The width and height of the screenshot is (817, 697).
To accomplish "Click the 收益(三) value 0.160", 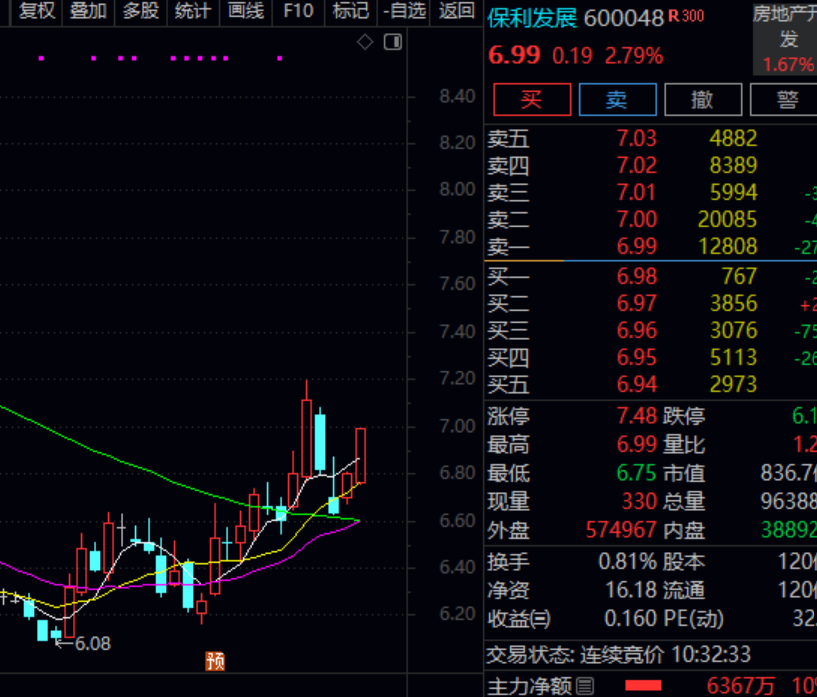I will coord(631,619).
